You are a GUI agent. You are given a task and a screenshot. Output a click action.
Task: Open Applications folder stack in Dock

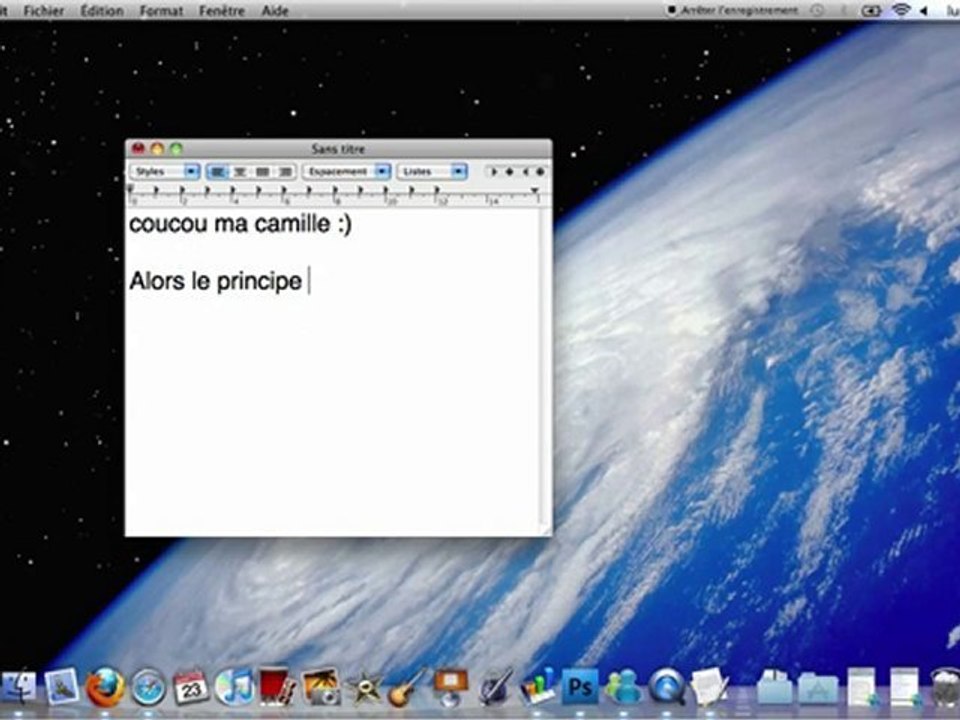[817, 688]
